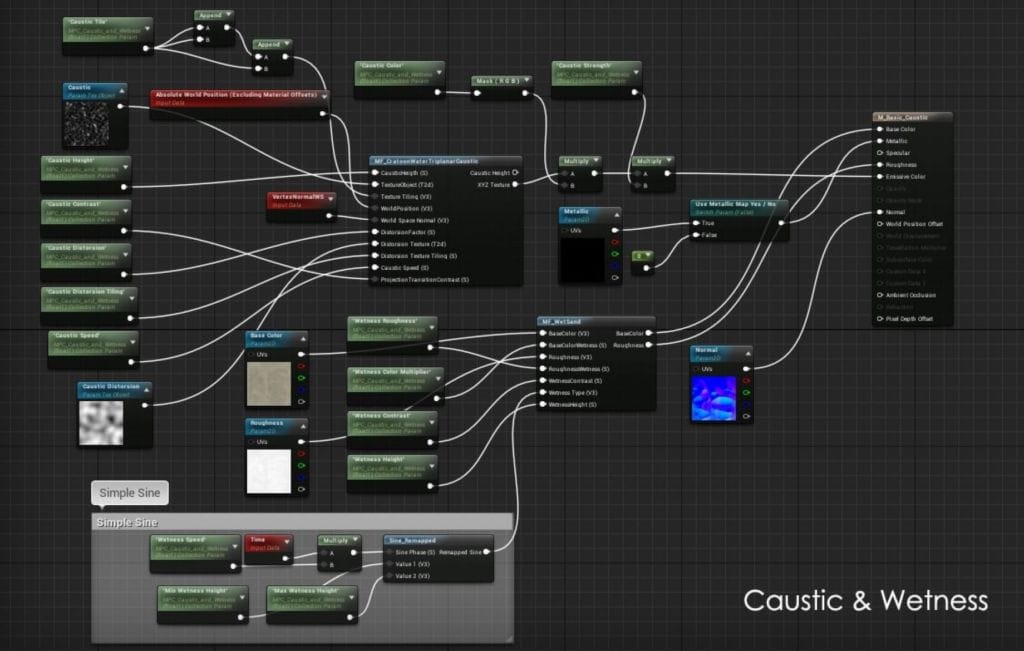Select the Caustic Distorsion cloud texture thumbnail
The image size is (1024, 651).
[101, 423]
